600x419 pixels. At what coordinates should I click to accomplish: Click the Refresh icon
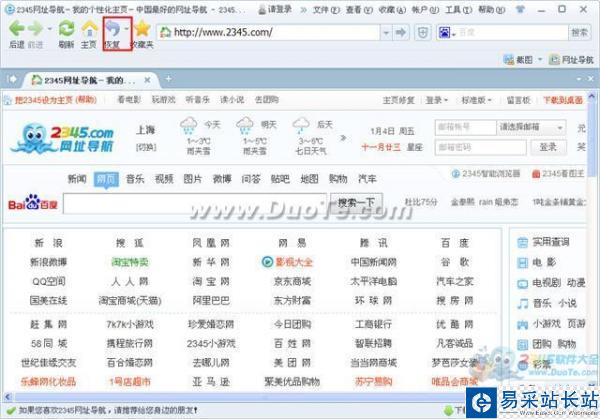click(x=66, y=28)
